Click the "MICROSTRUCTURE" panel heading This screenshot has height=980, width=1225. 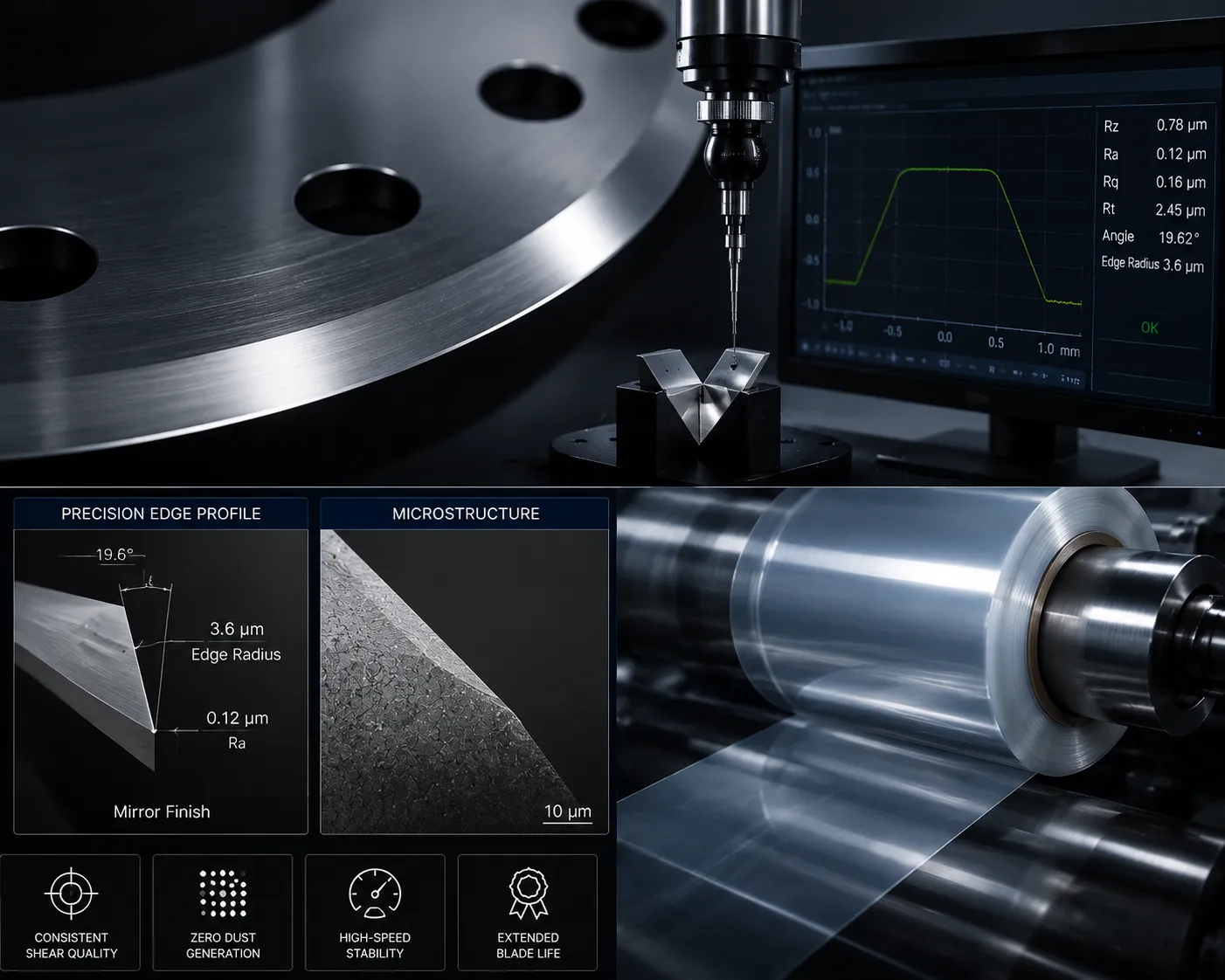466,514
